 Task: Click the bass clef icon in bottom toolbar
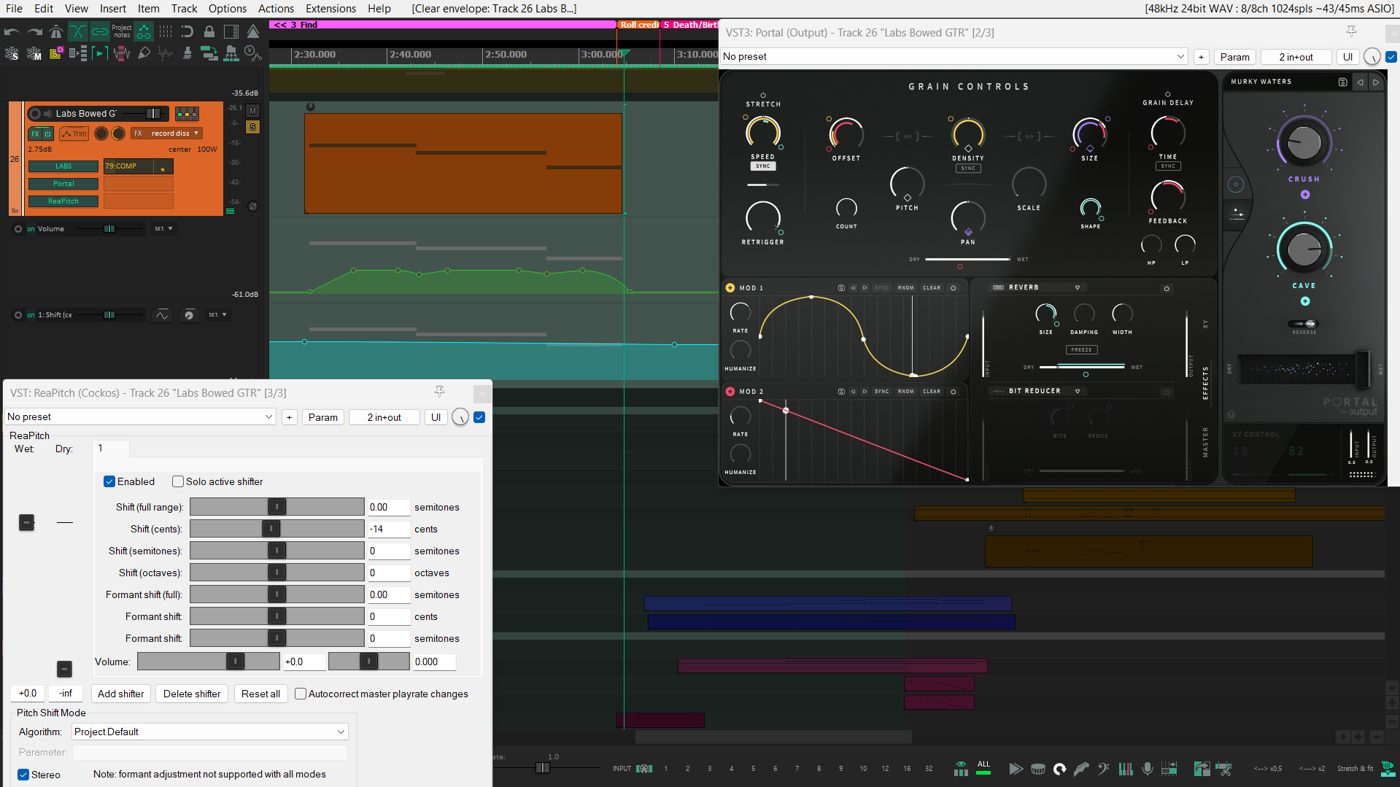pos(1104,769)
